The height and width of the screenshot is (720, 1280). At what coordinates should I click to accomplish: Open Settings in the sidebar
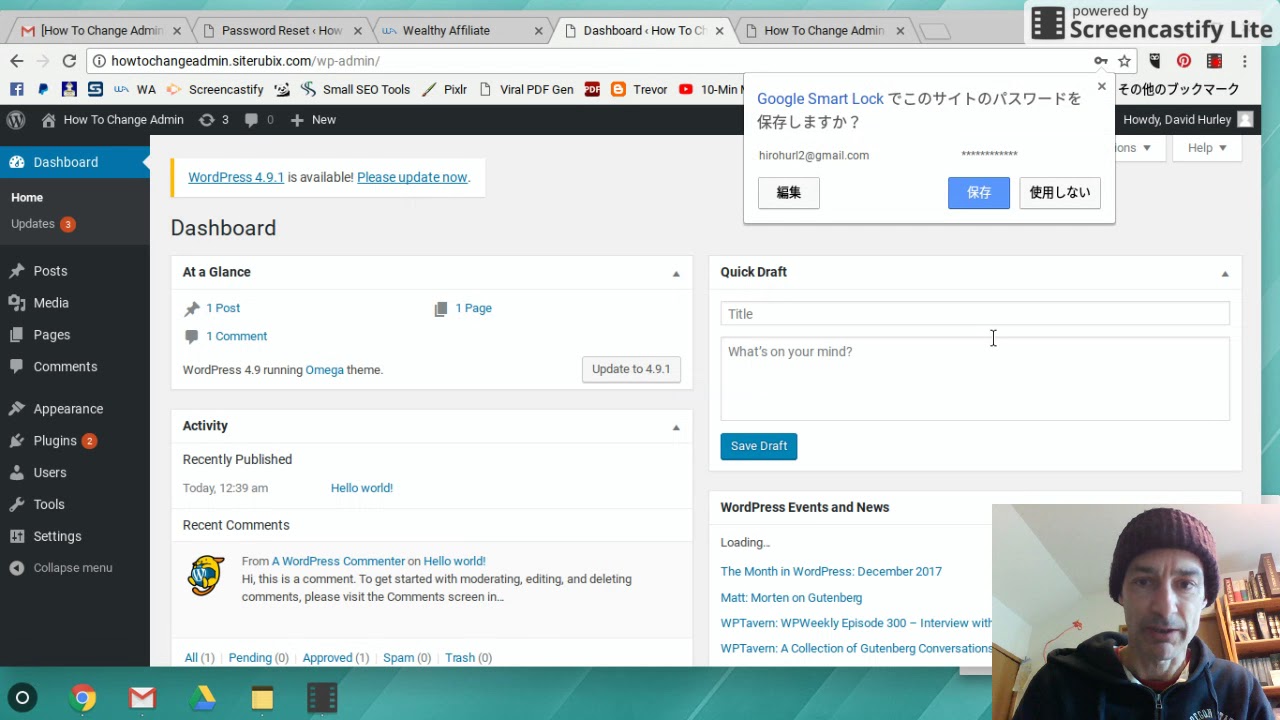pyautogui.click(x=57, y=536)
